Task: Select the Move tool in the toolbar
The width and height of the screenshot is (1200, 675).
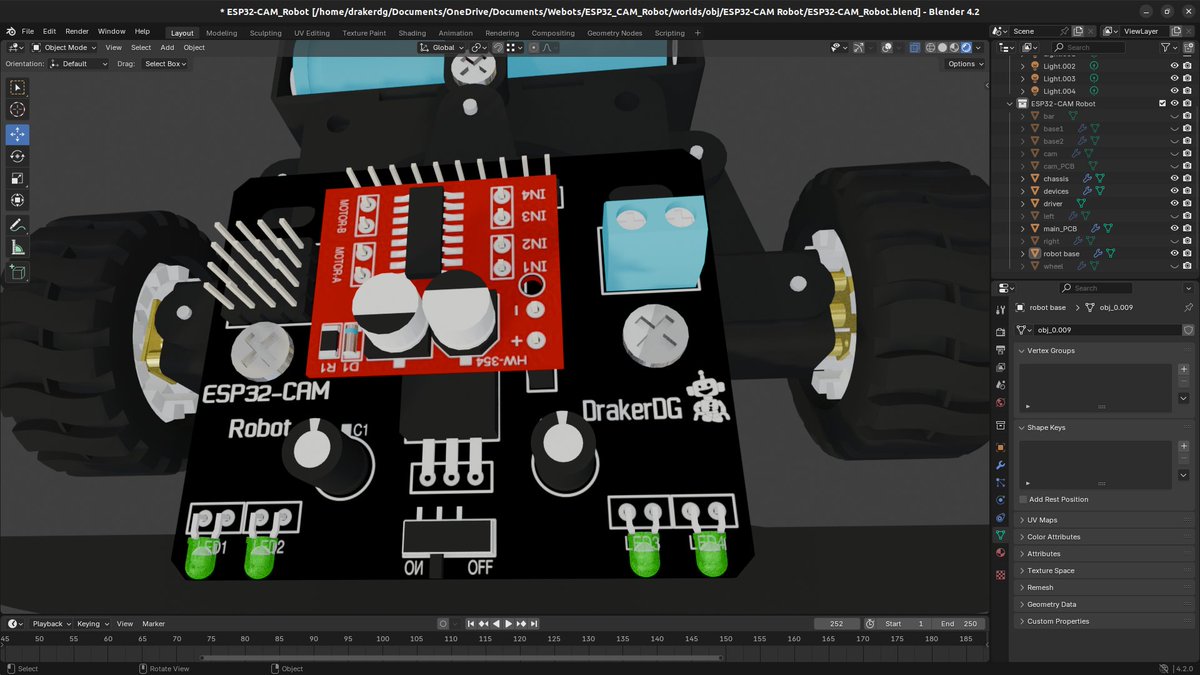Action: (17, 133)
